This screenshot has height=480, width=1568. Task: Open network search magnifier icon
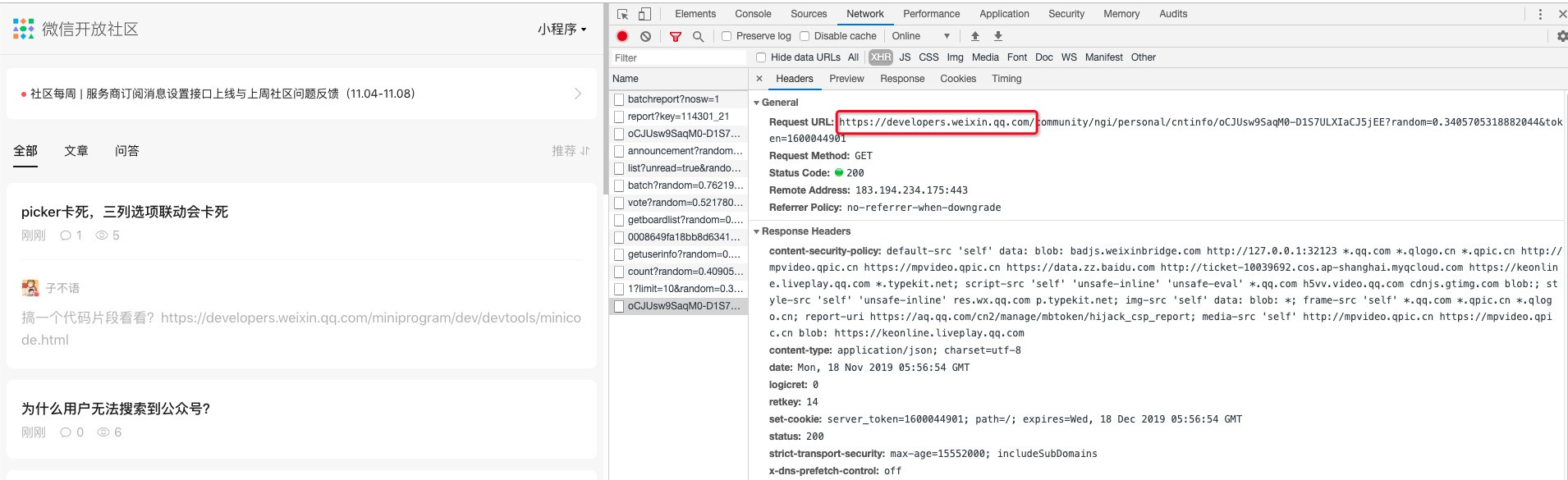coord(699,36)
